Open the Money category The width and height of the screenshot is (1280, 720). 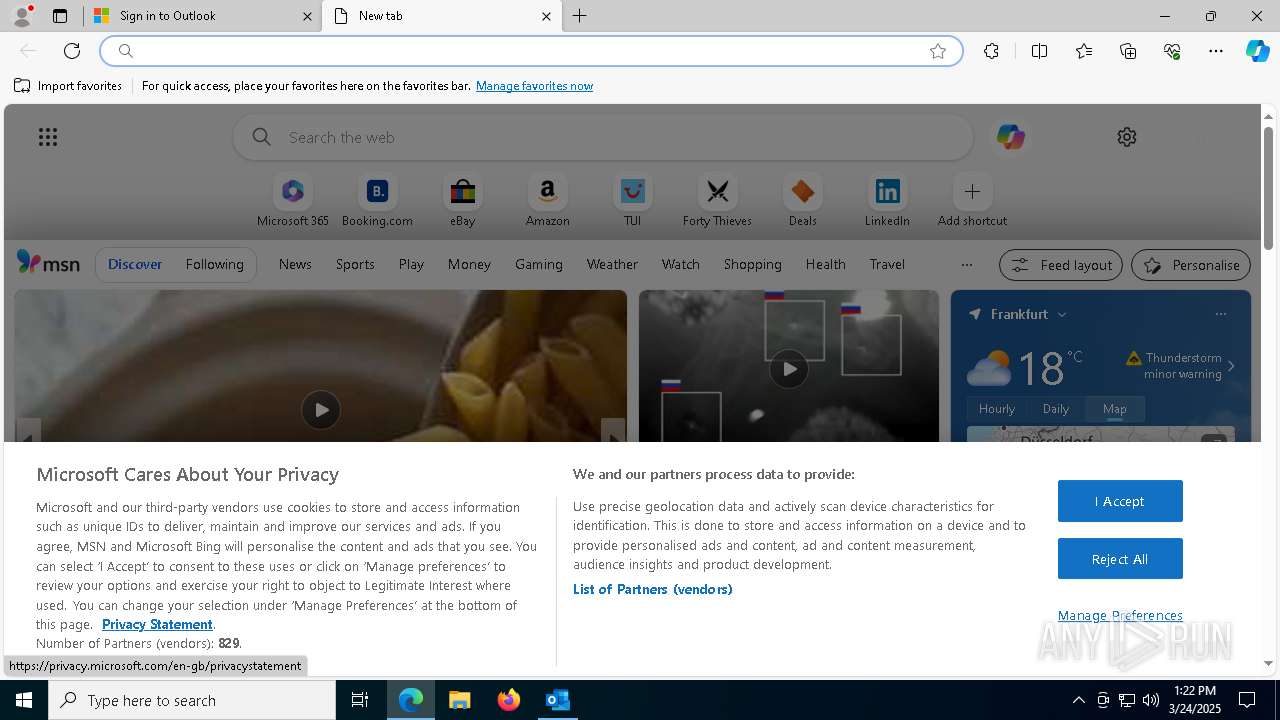click(469, 264)
